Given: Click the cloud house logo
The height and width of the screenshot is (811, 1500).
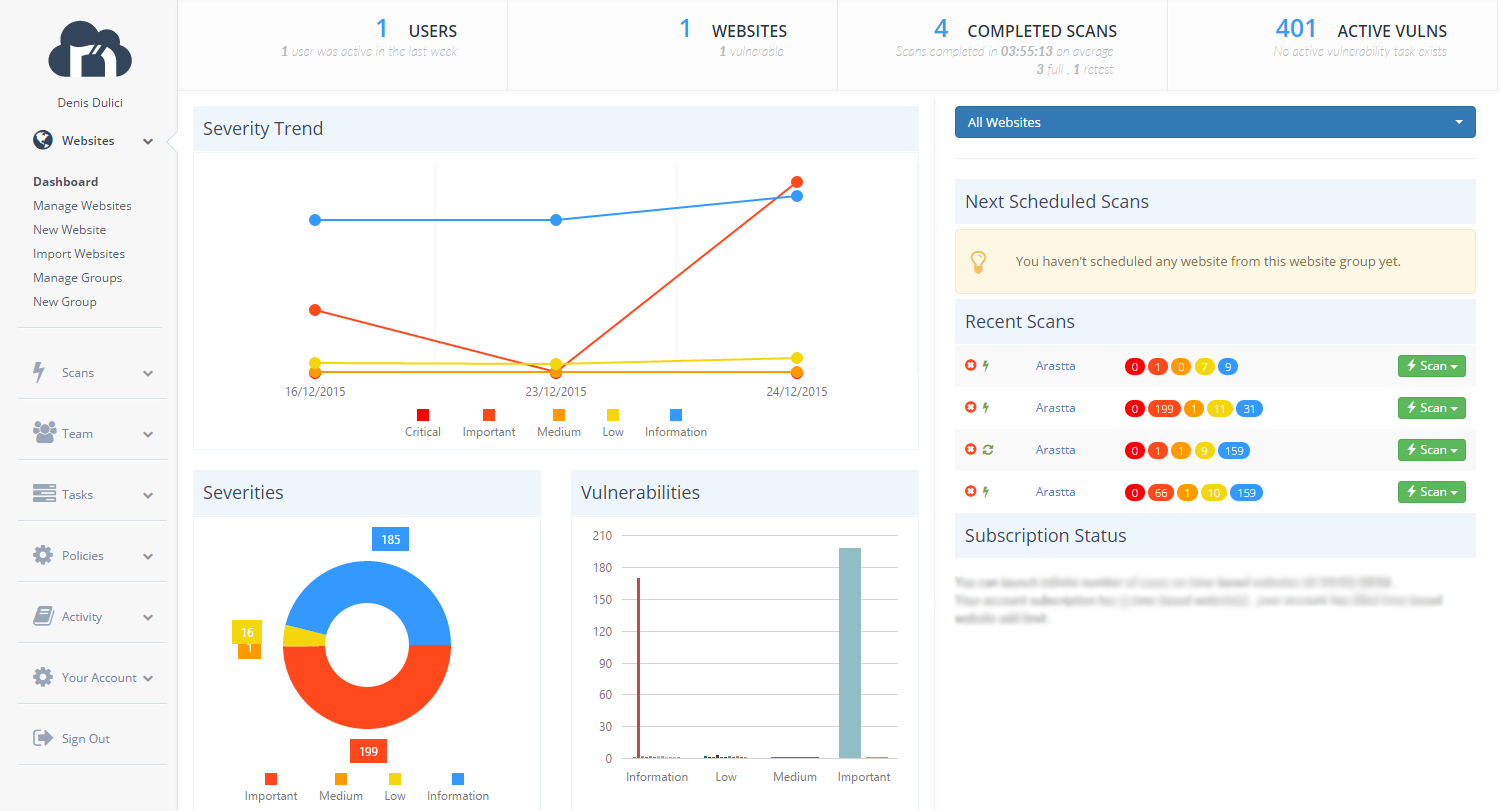Looking at the screenshot, I should (90, 49).
